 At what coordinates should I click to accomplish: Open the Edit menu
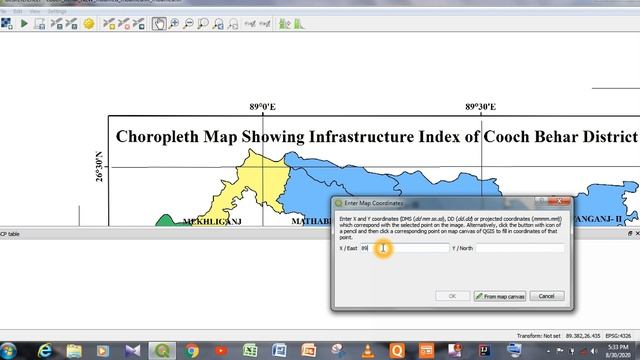(18, 11)
